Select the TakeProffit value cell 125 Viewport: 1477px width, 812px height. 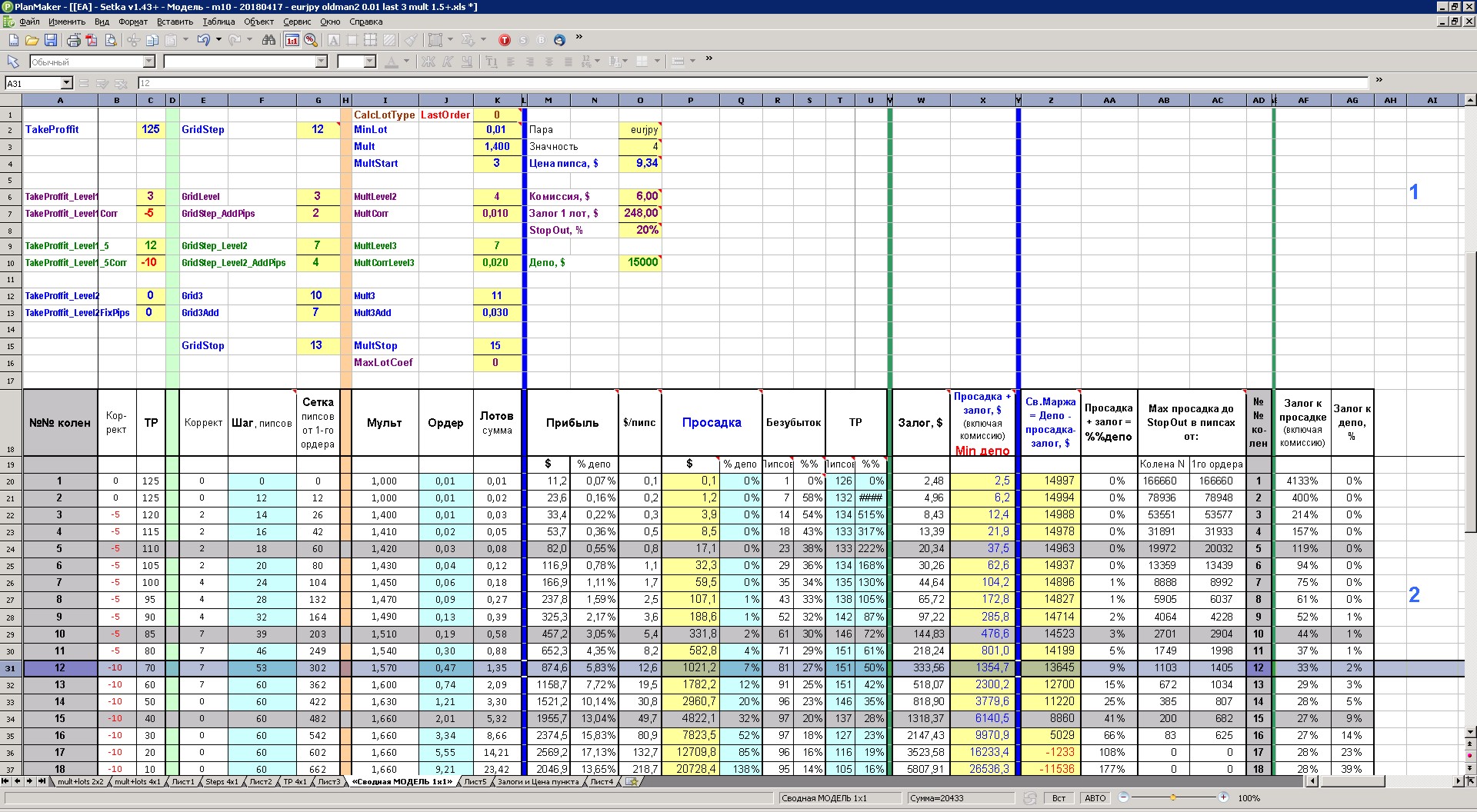(x=151, y=129)
